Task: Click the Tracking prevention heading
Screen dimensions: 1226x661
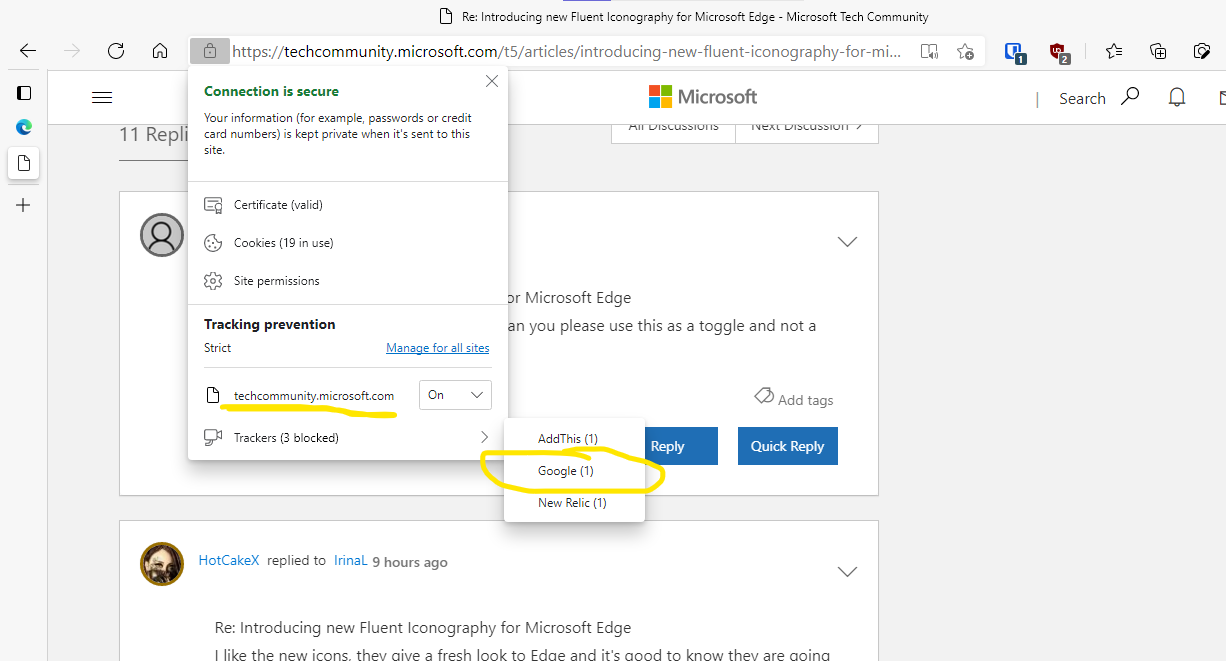Action: (x=270, y=324)
